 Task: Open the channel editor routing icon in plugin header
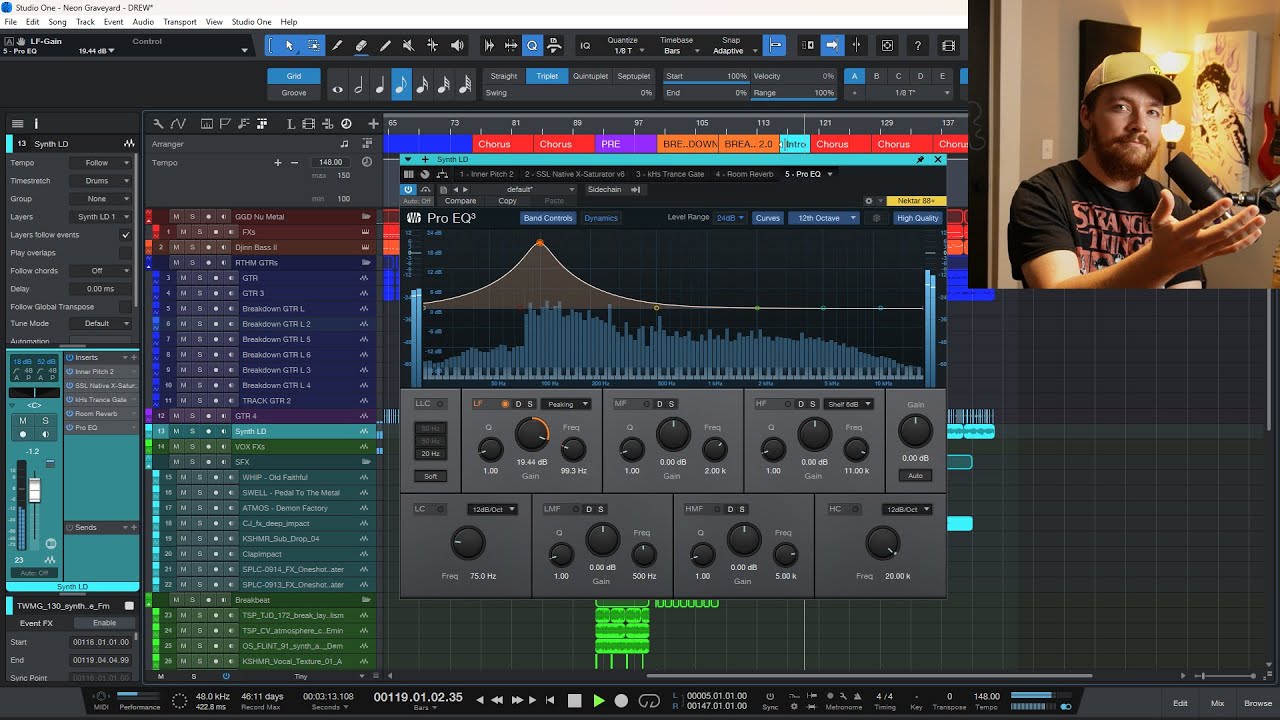click(x=441, y=174)
